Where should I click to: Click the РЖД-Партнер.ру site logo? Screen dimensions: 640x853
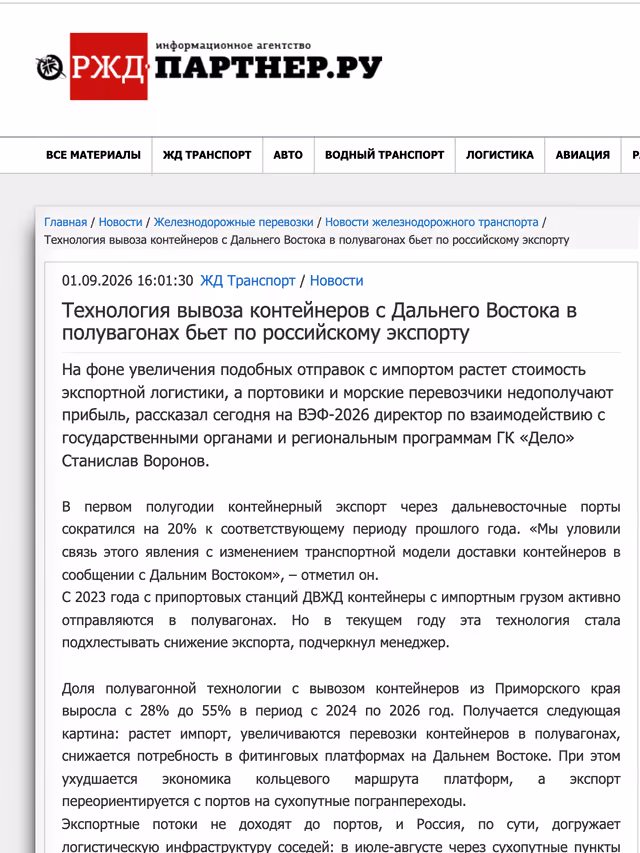click(210, 66)
